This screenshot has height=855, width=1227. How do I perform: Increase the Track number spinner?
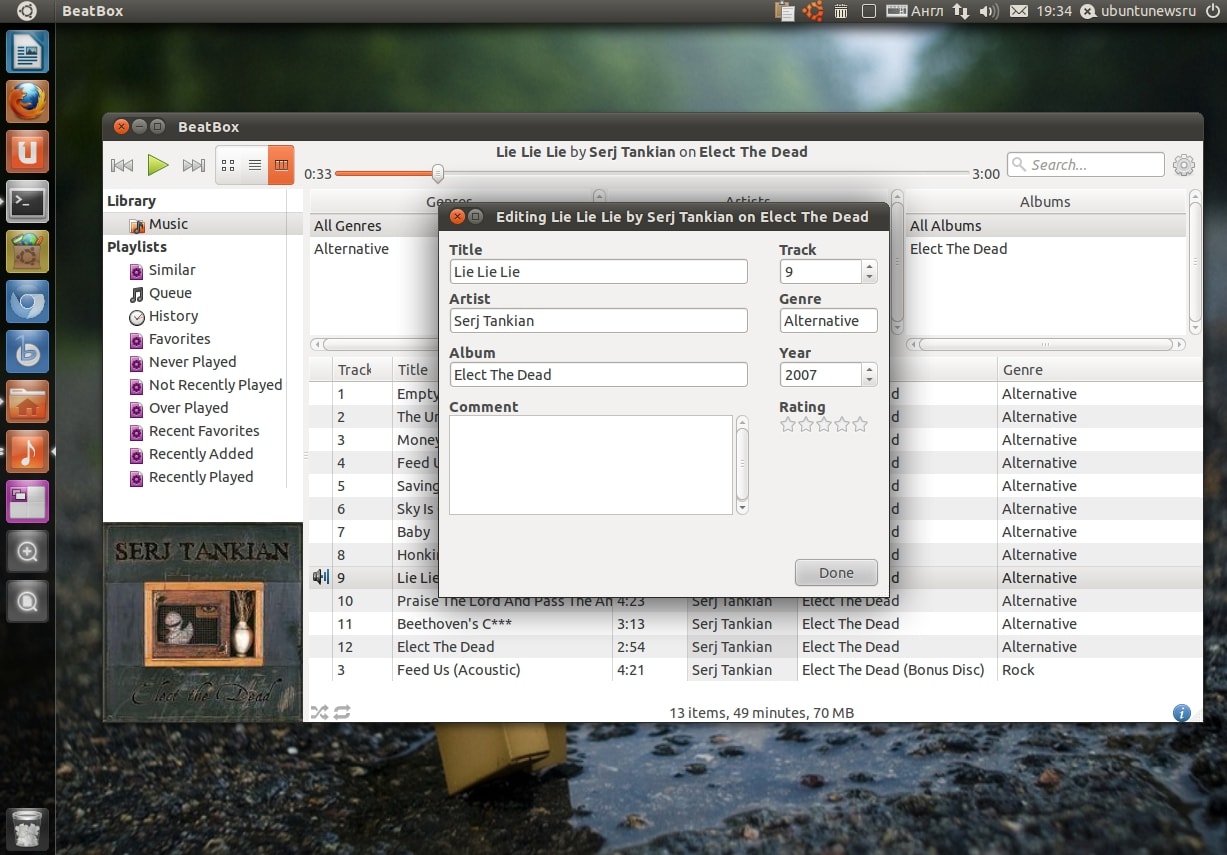click(869, 266)
